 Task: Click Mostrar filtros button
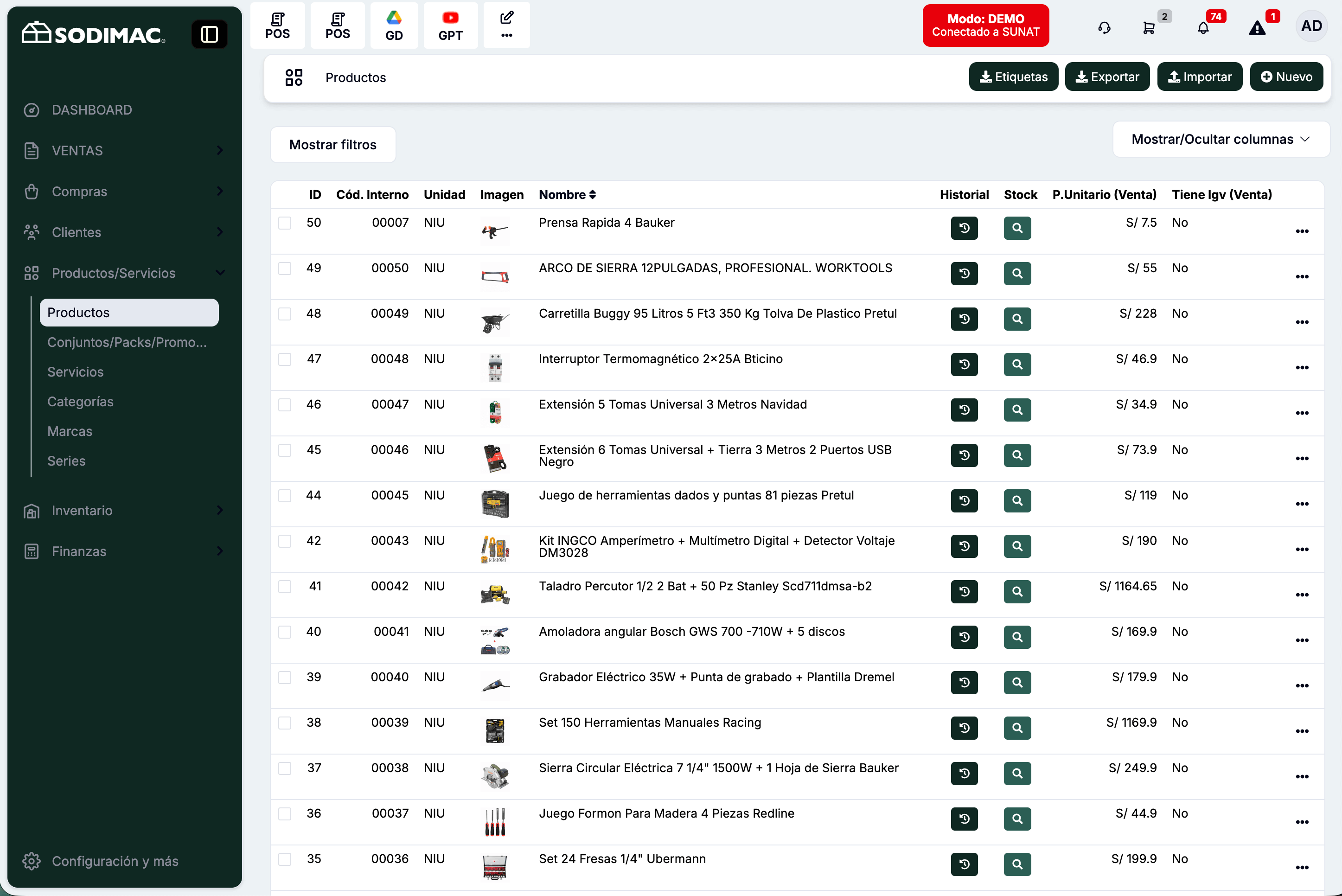(x=332, y=145)
